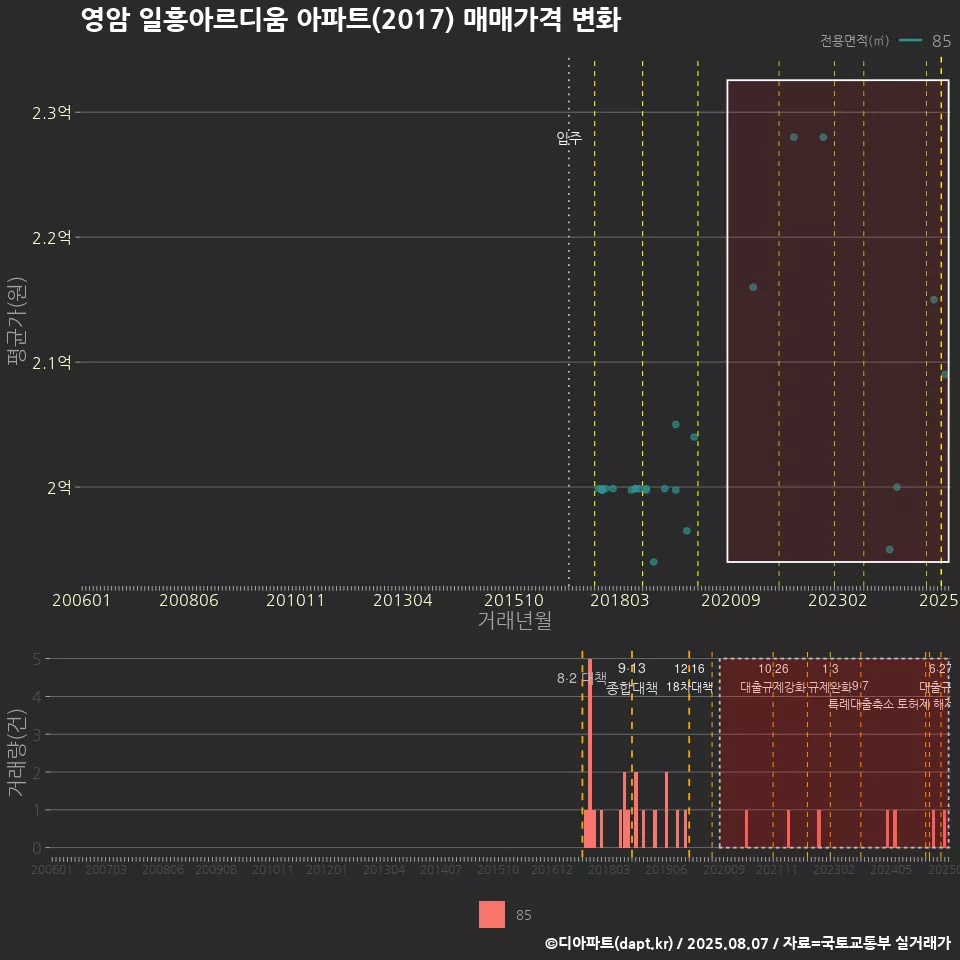Screen dimensions: 960x960
Task: Click the teal 85 line swatch in top legend
Action: pyautogui.click(x=910, y=40)
